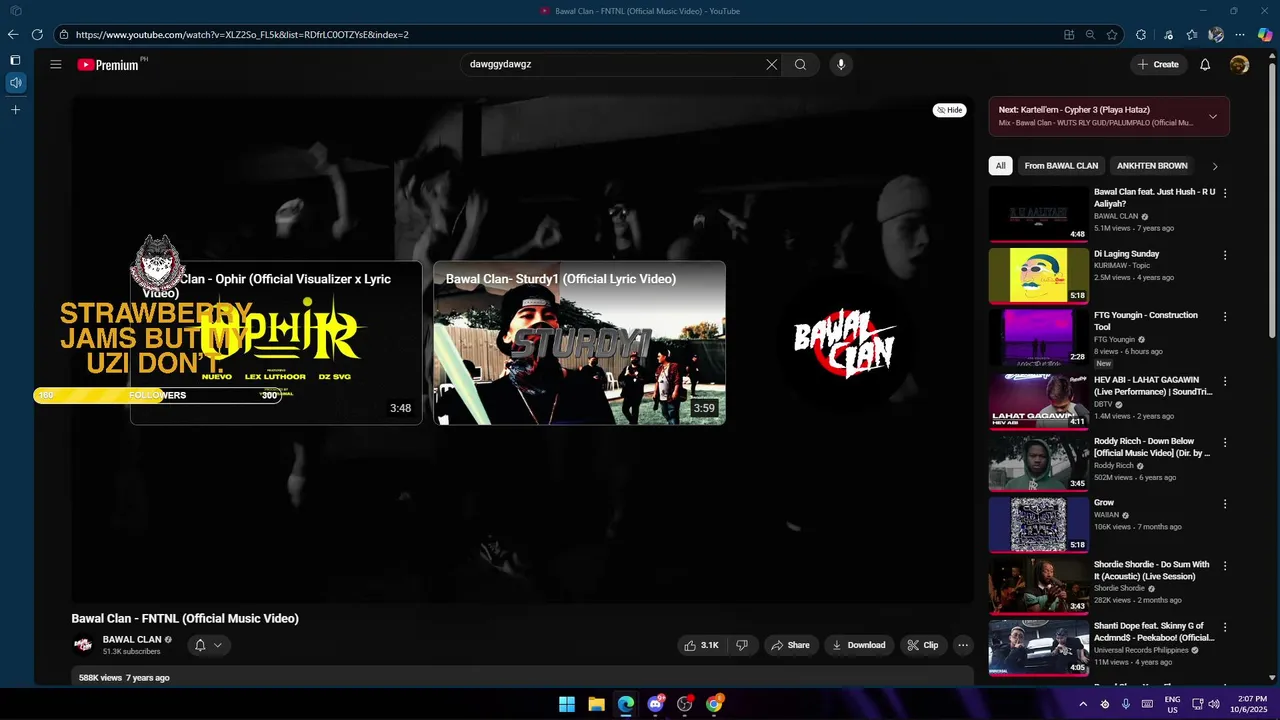Open the Edge favorites list icon

(x=1192, y=34)
